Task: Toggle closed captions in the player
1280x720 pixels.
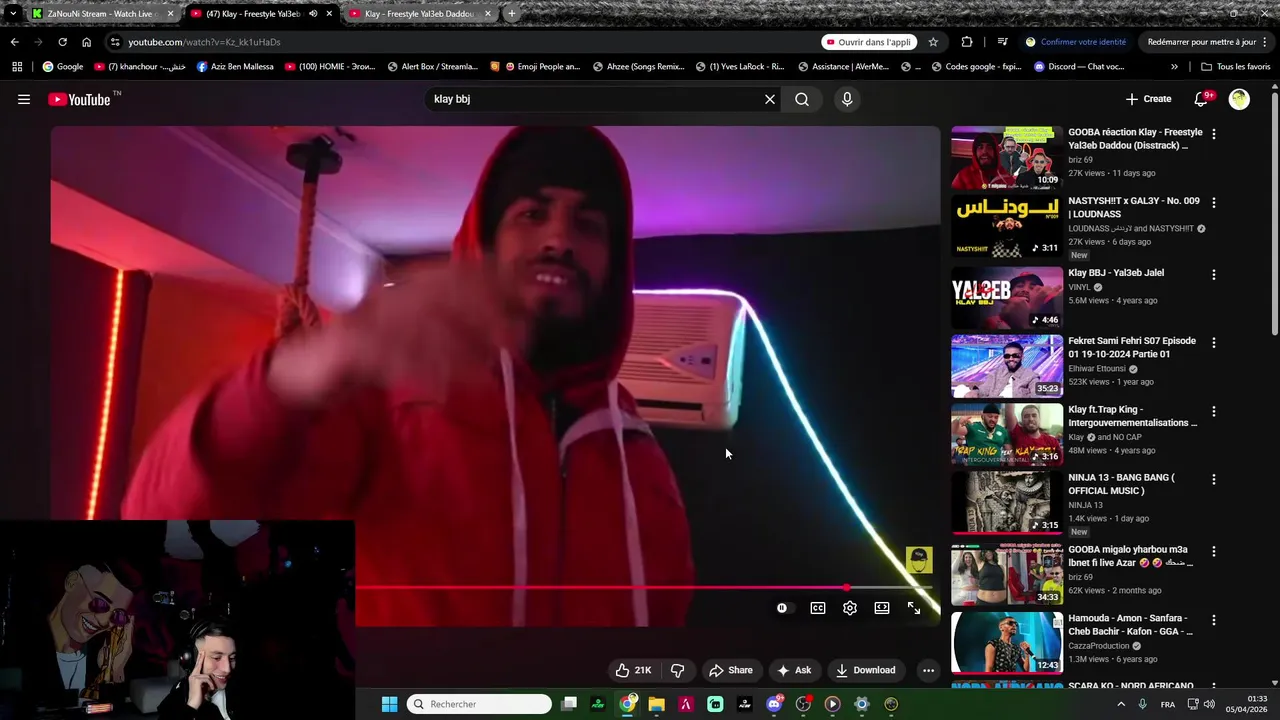Action: 818,608
